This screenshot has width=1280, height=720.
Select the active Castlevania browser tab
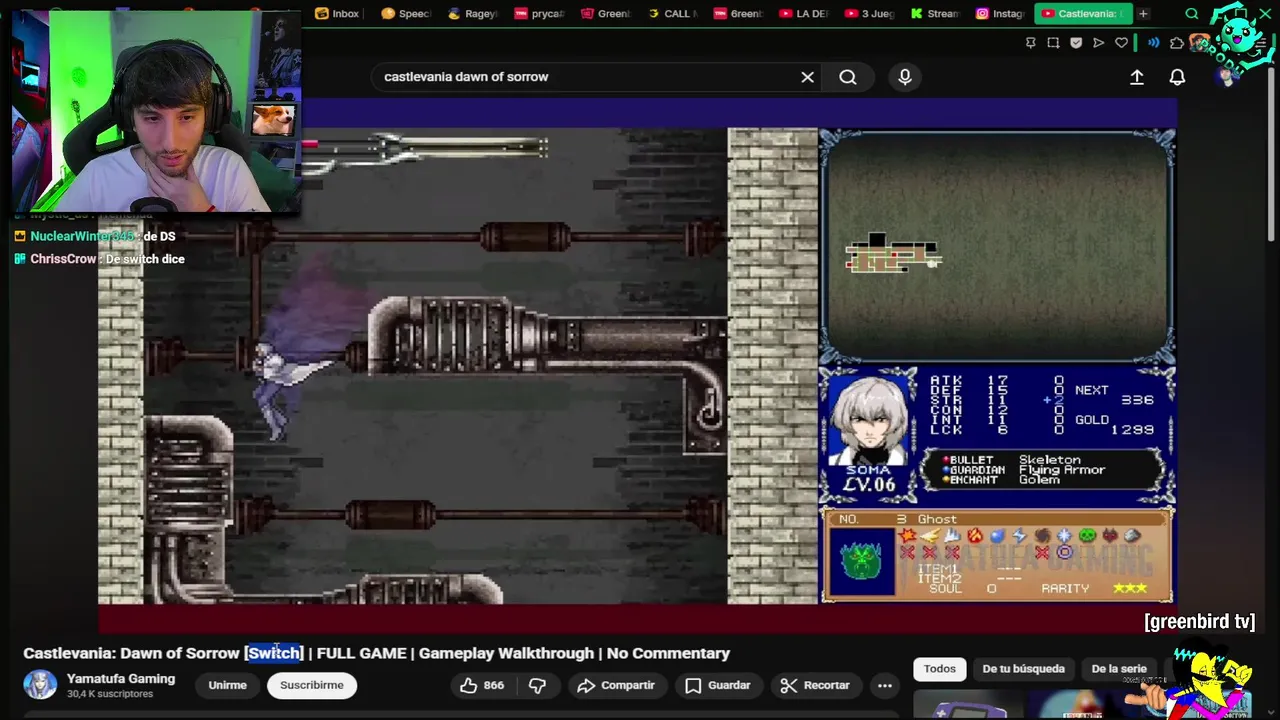[1083, 14]
